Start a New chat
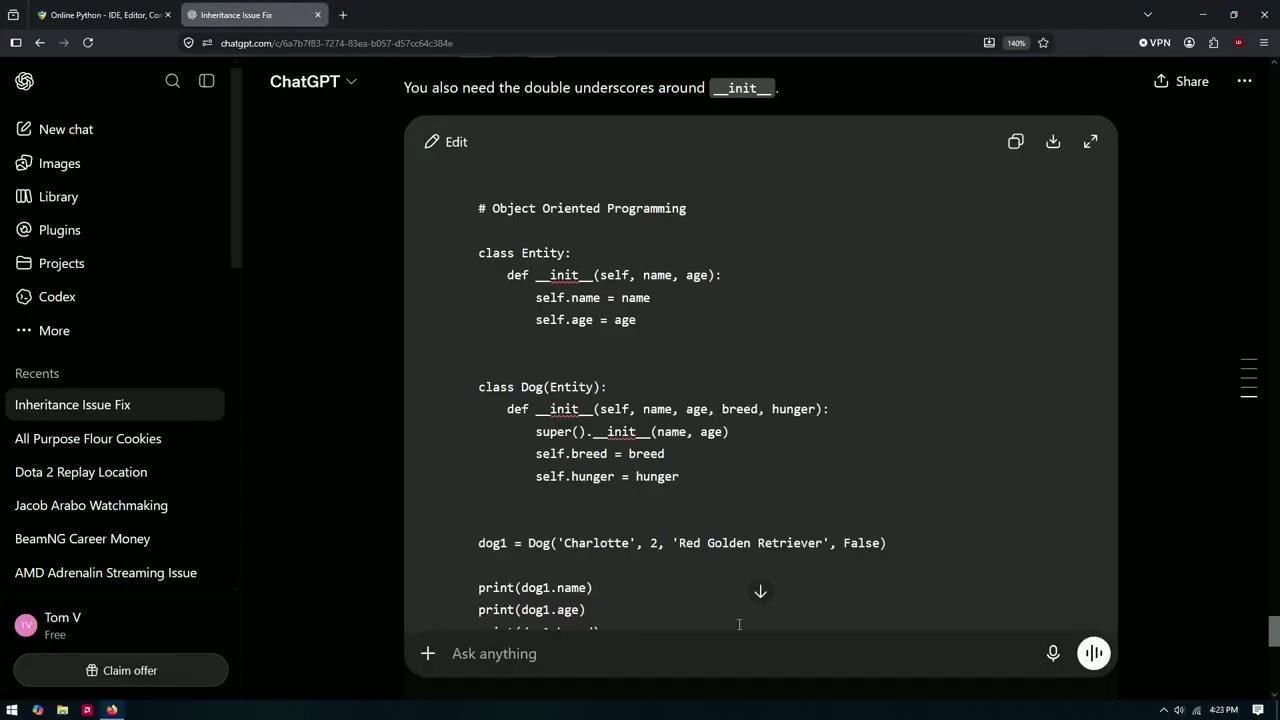1280x720 pixels. [x=115, y=129]
